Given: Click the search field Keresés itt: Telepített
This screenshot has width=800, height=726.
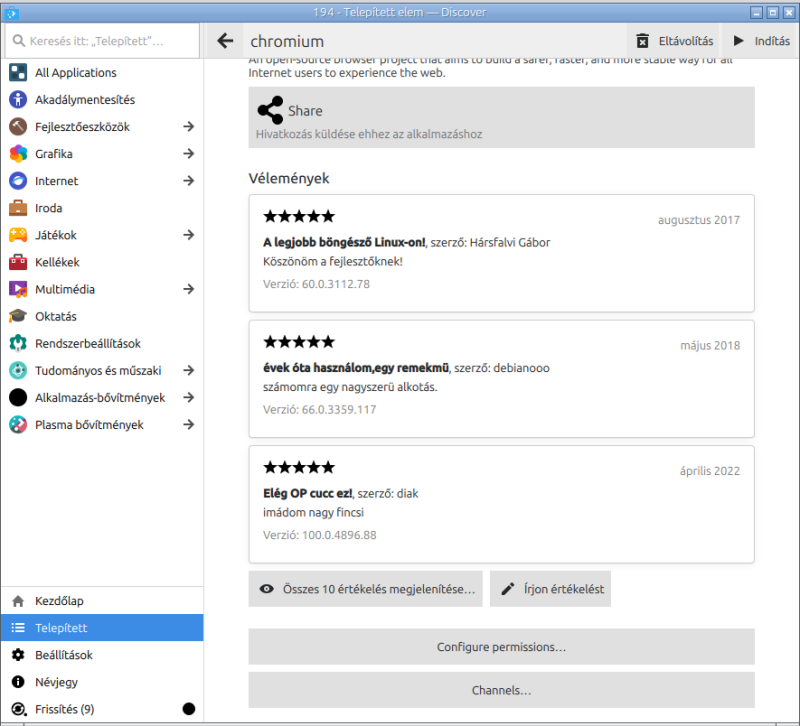Looking at the screenshot, I should 102,41.
